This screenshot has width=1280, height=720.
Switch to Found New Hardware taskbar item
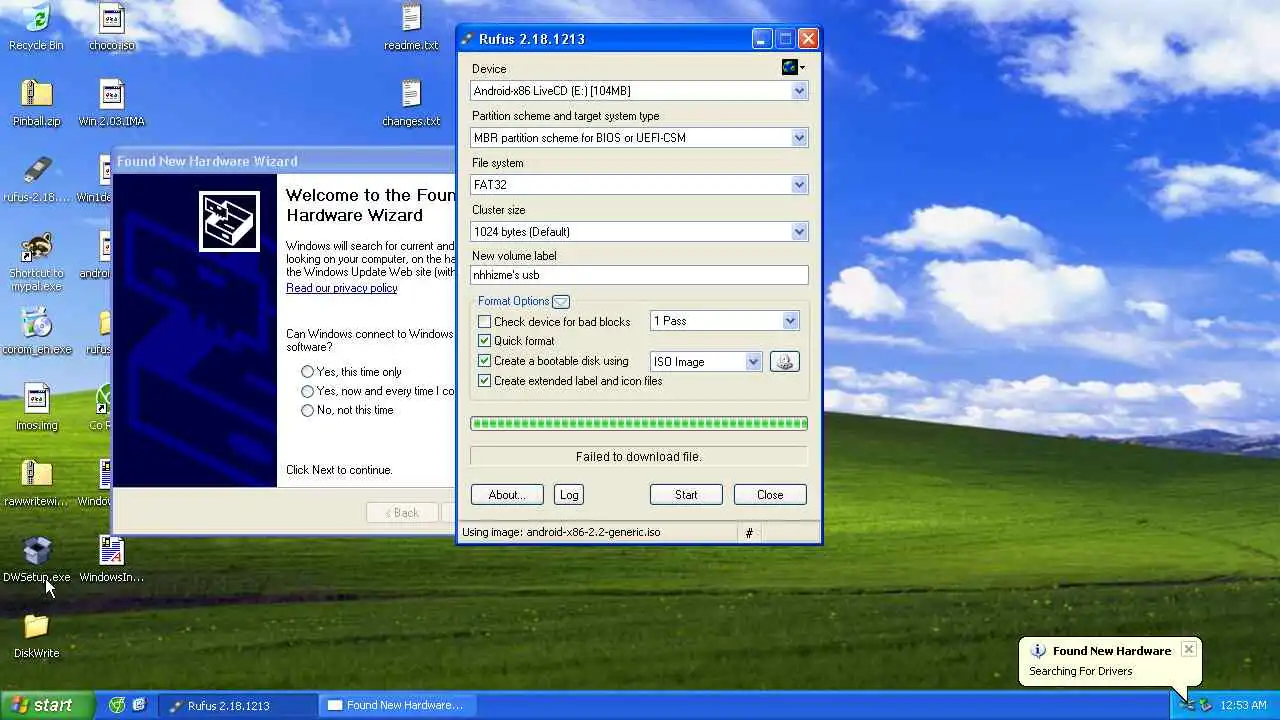[398, 705]
